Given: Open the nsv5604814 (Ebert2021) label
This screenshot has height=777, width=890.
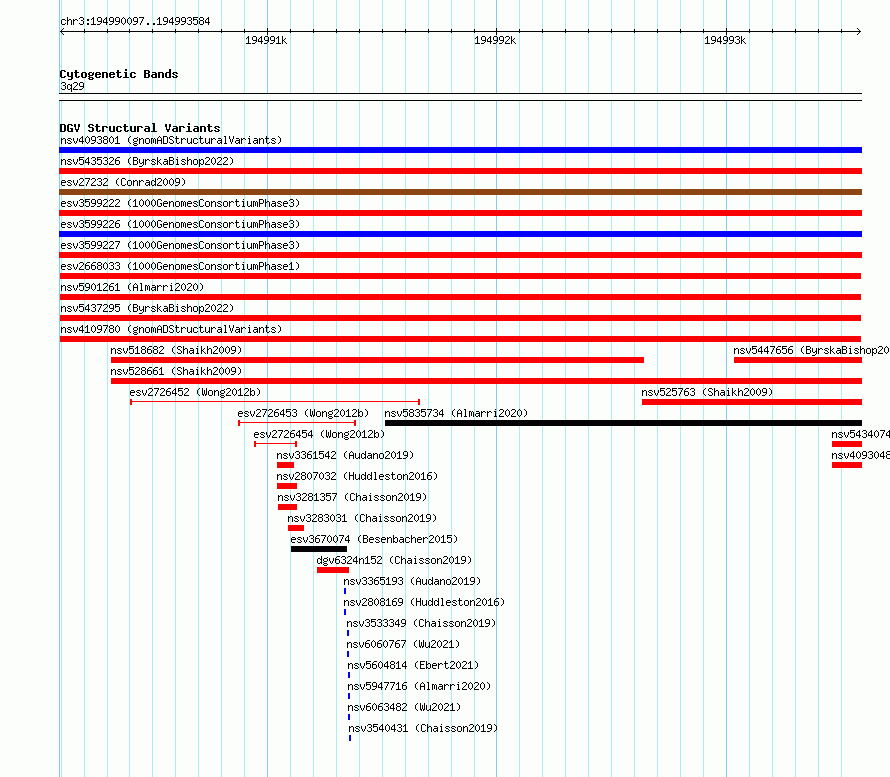Looking at the screenshot, I should (413, 665).
